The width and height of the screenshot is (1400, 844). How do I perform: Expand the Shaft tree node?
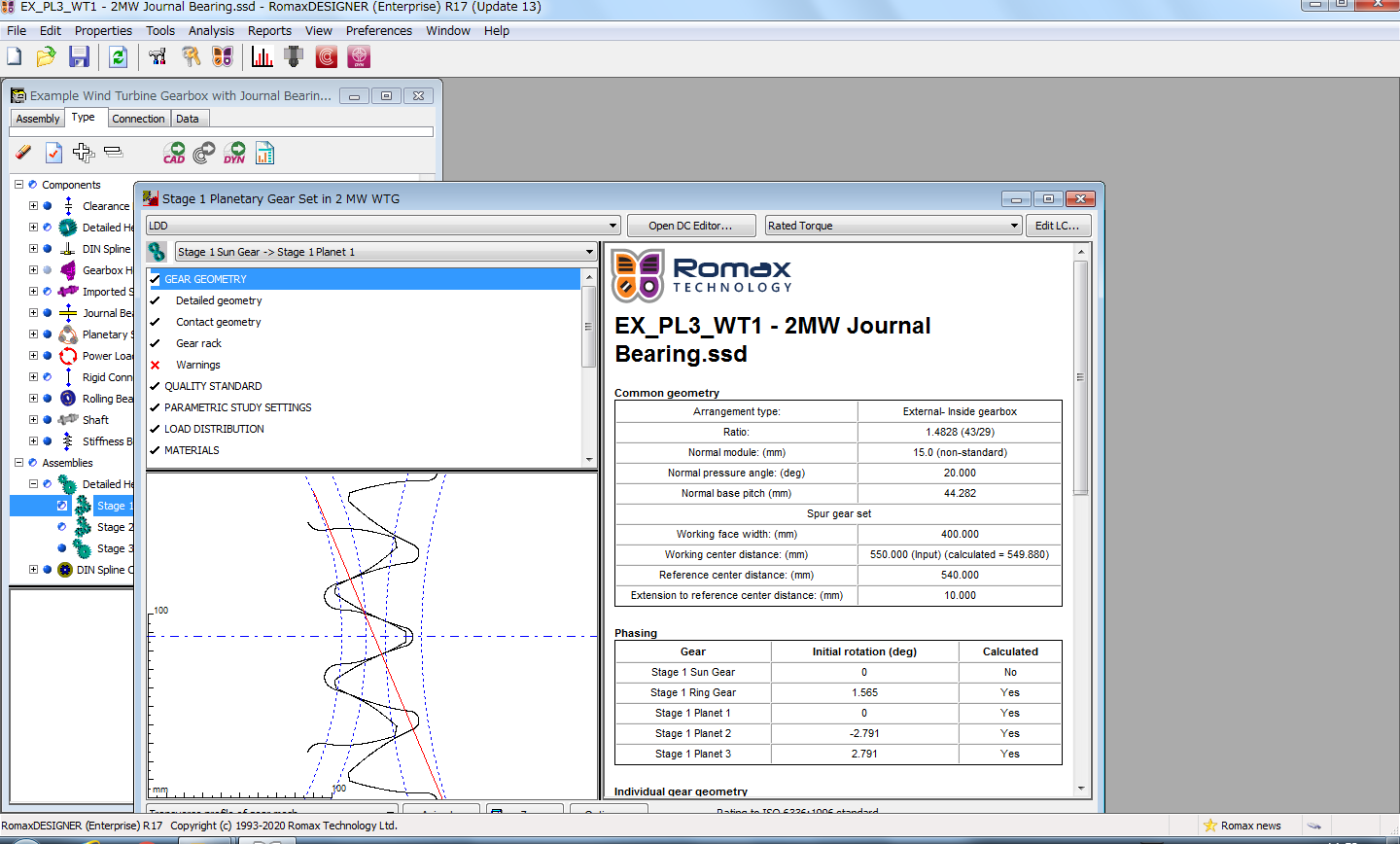pyautogui.click(x=33, y=420)
